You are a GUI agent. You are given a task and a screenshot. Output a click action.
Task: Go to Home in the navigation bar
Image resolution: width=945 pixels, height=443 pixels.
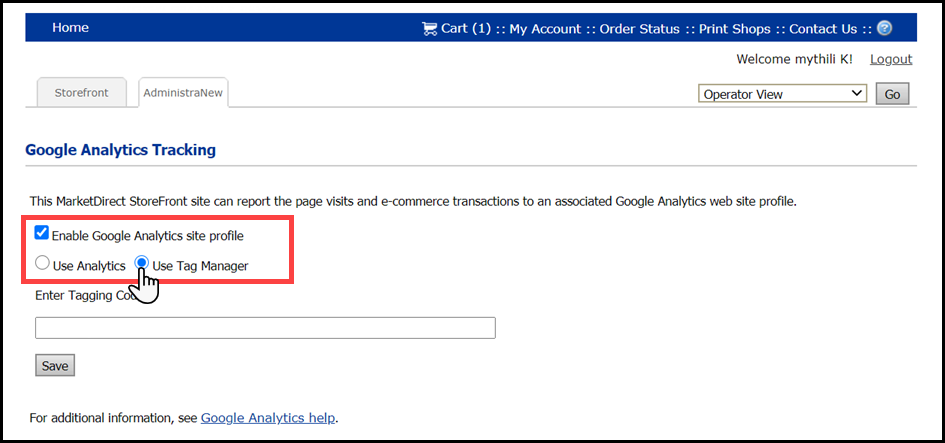click(70, 28)
